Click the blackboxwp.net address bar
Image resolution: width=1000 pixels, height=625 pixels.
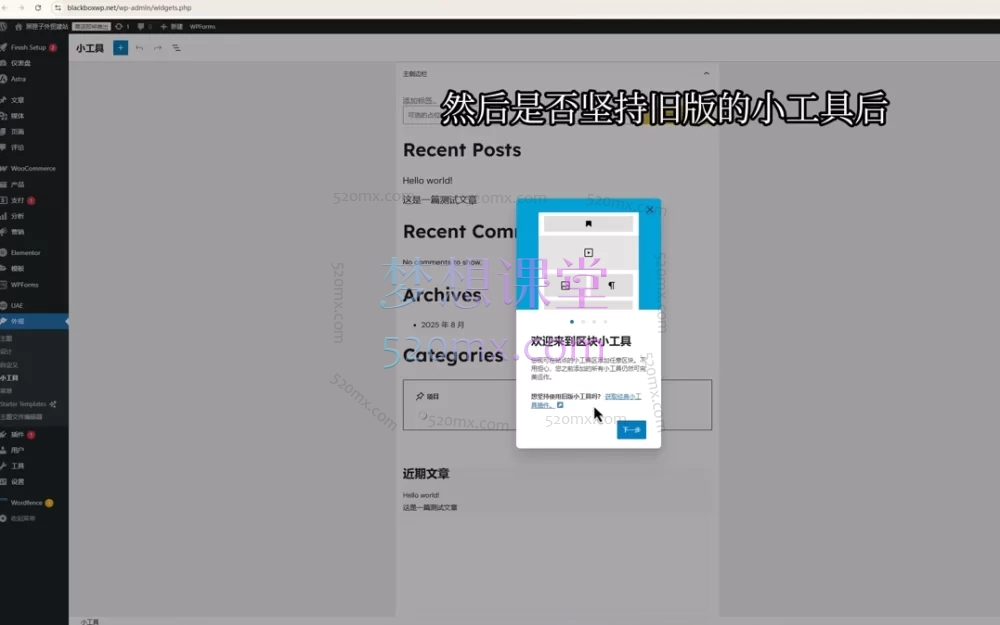tap(129, 8)
